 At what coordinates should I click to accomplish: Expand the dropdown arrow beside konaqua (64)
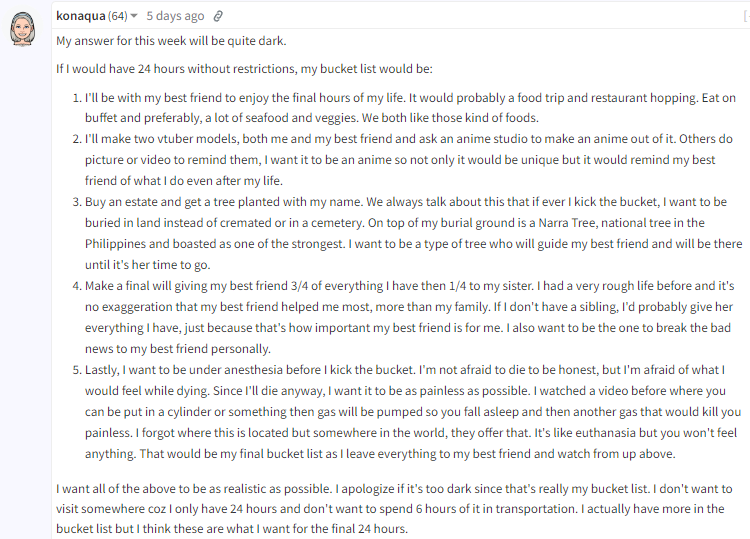[x=134, y=16]
